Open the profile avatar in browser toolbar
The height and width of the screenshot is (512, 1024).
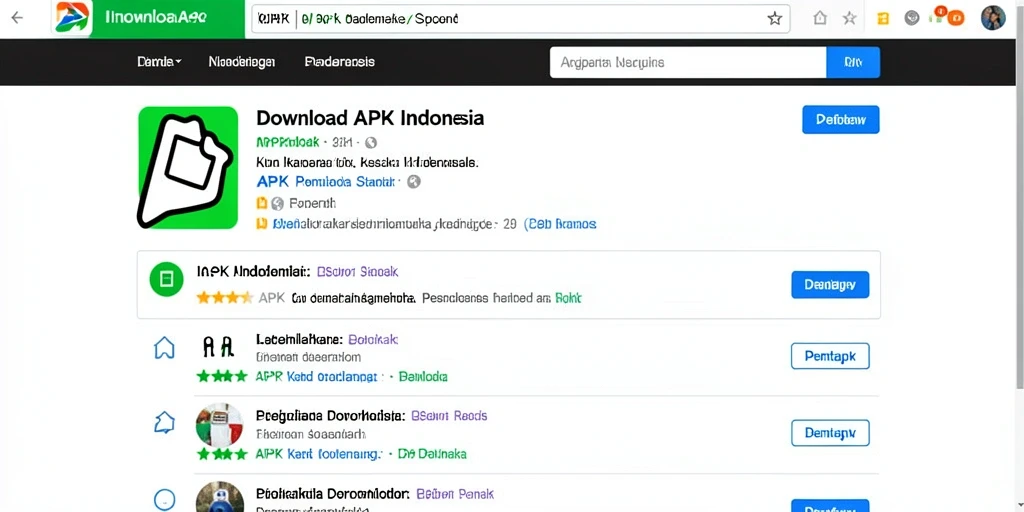[x=993, y=18]
